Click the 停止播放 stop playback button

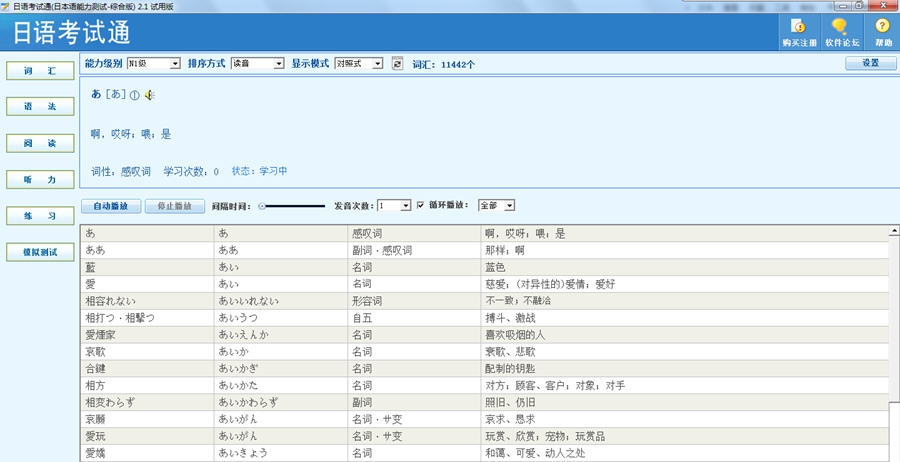[174, 206]
